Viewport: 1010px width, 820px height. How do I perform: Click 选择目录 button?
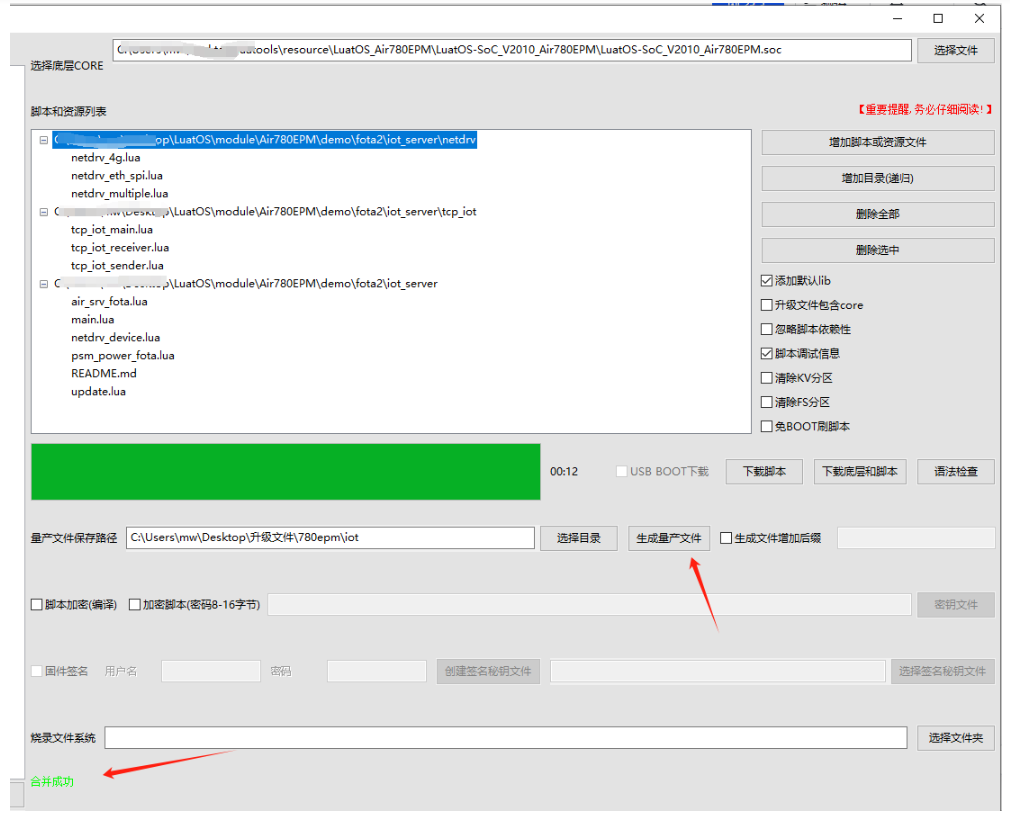(578, 538)
